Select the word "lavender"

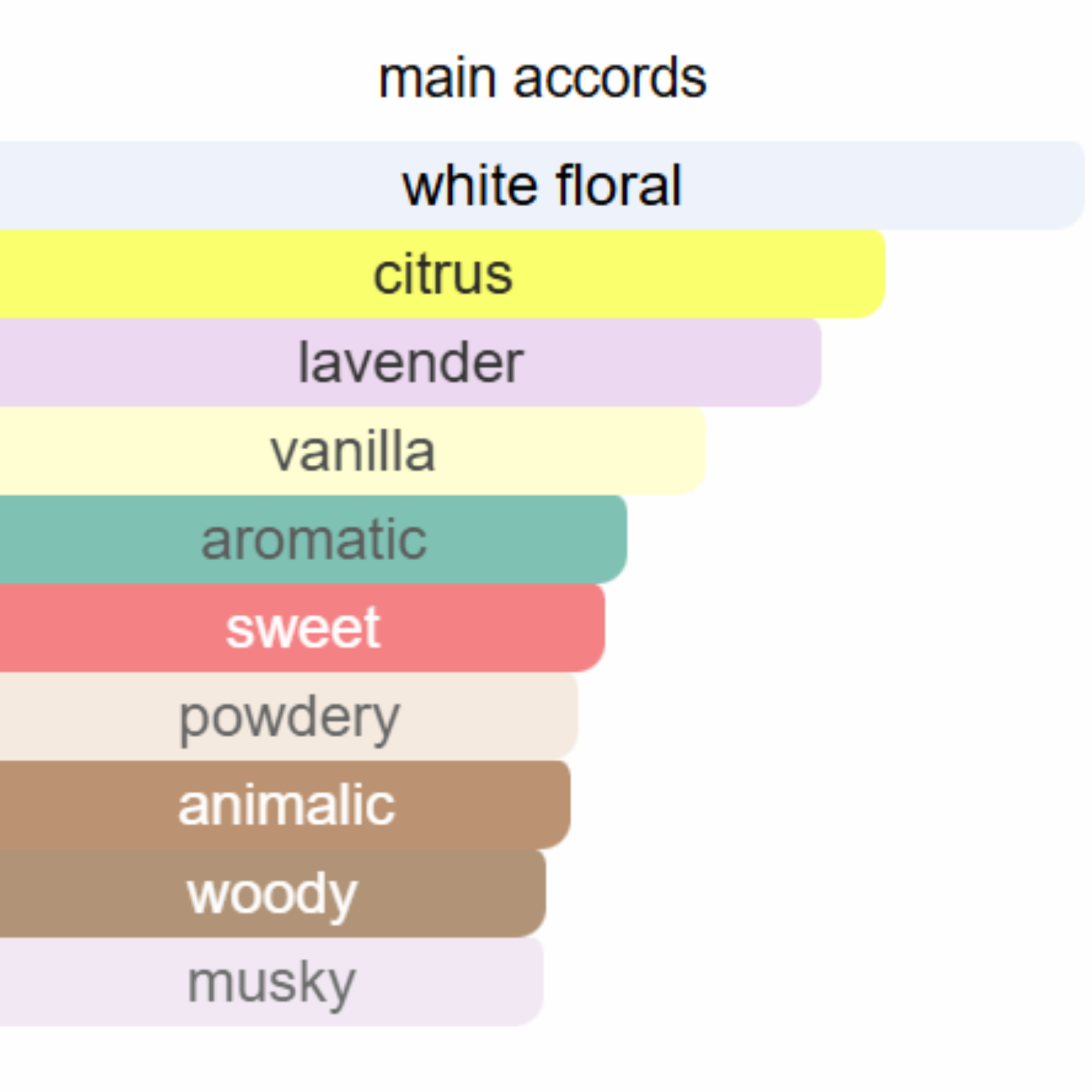point(411,363)
